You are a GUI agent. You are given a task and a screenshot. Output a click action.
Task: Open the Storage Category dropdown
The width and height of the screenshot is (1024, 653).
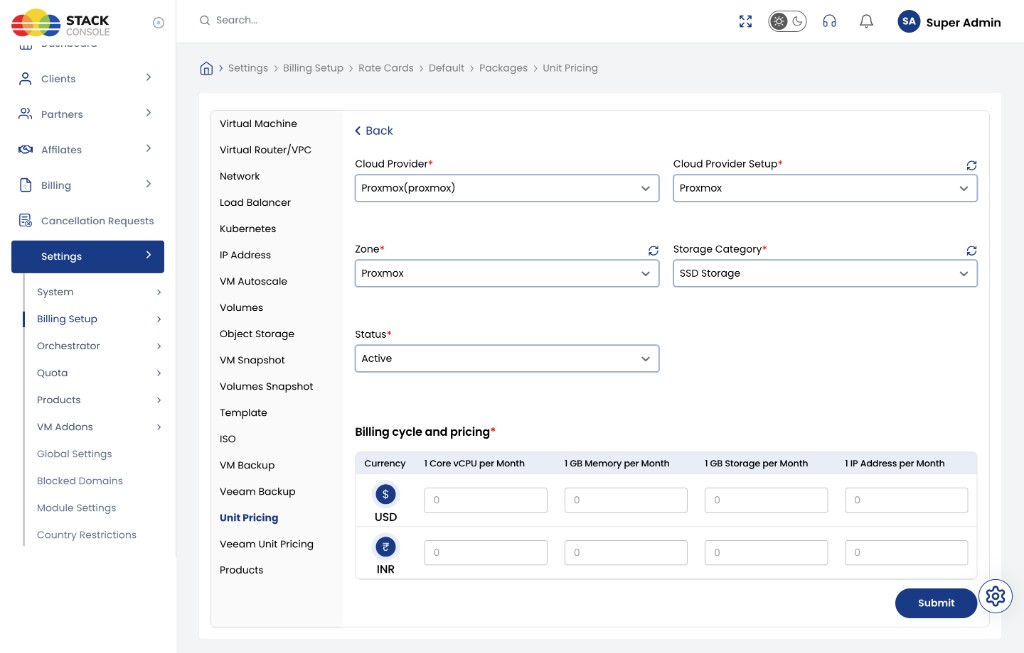tap(825, 274)
